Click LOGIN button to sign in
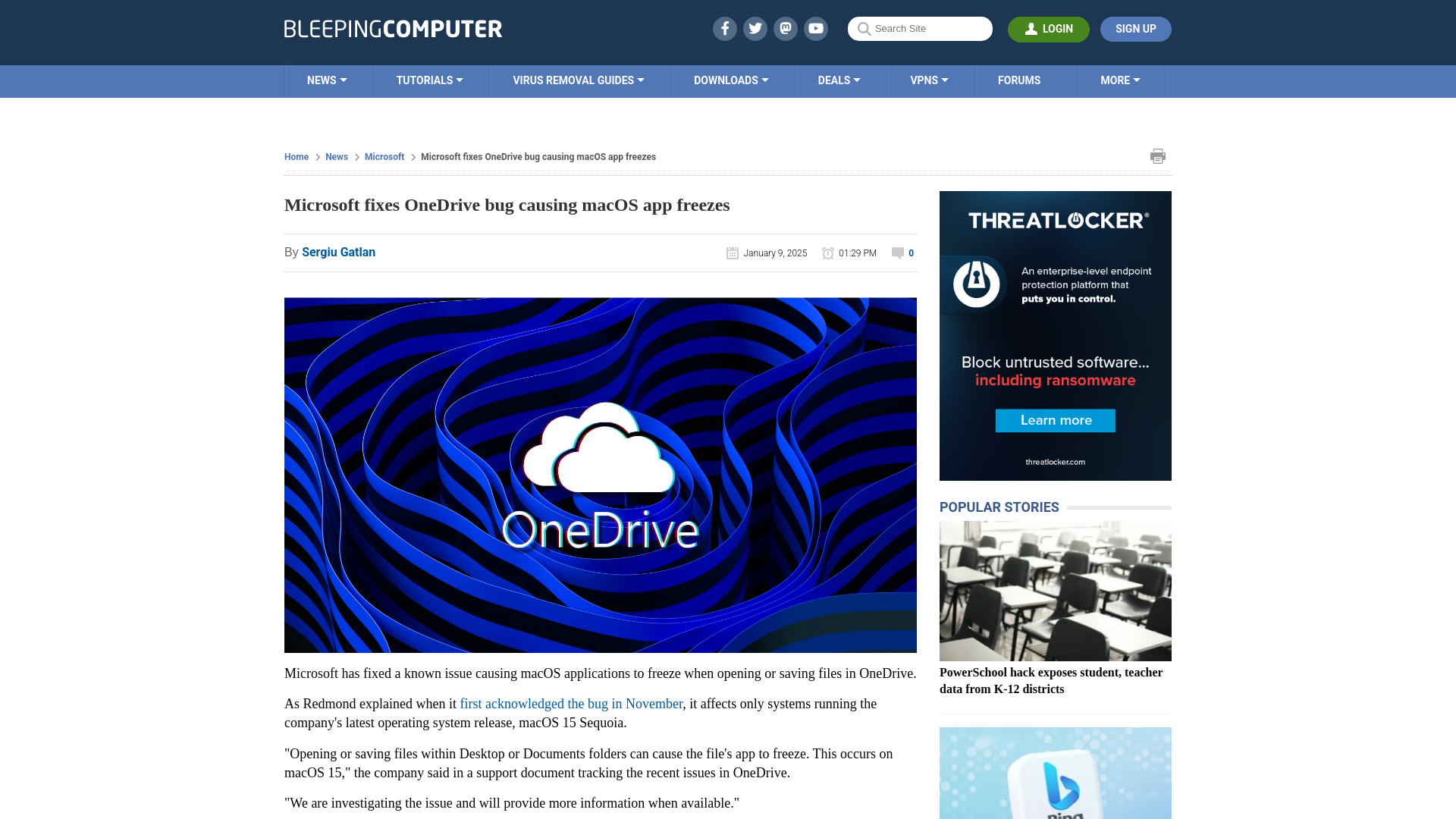The width and height of the screenshot is (1456, 819). 1048,29
